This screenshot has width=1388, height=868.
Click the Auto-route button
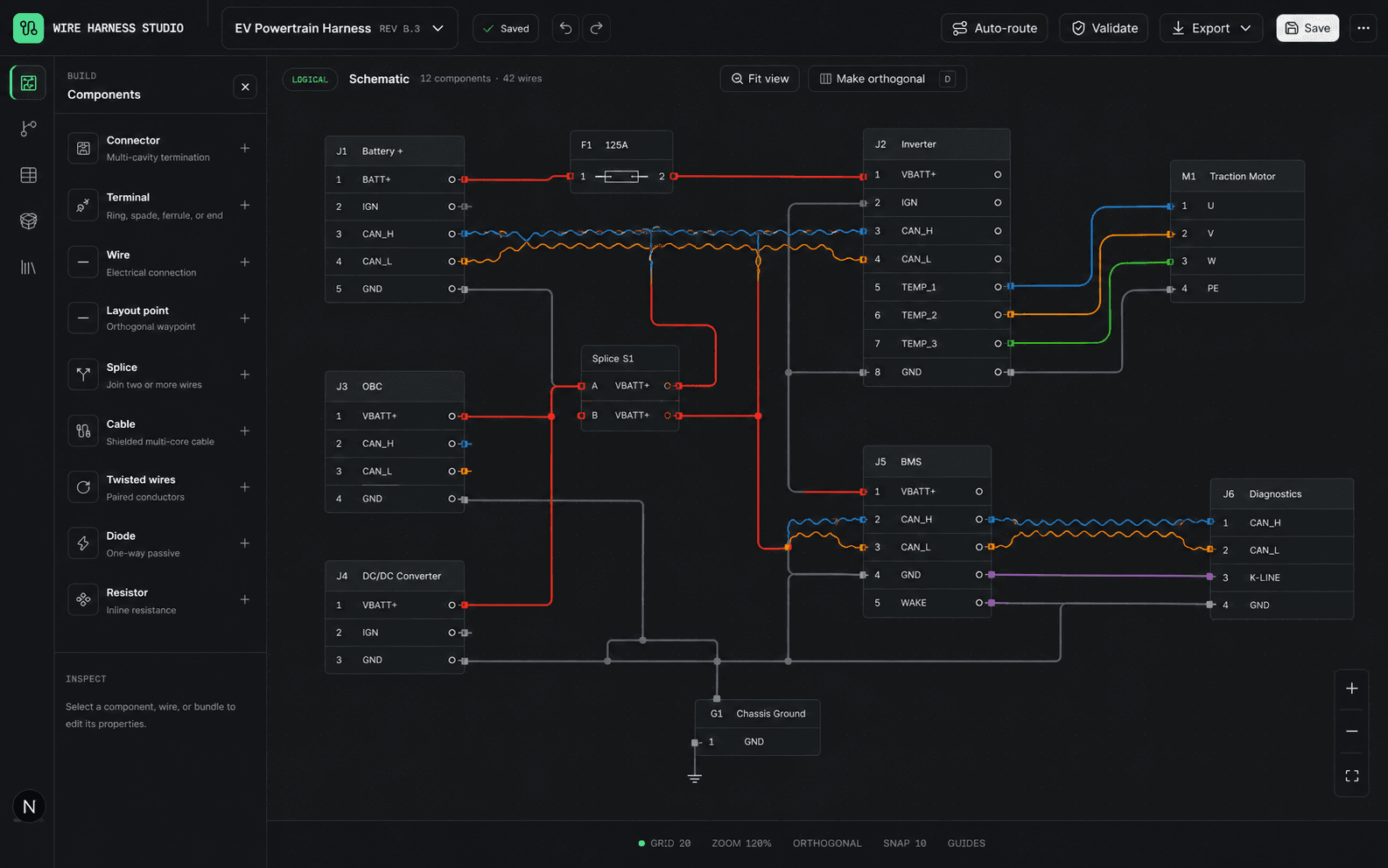[994, 28]
